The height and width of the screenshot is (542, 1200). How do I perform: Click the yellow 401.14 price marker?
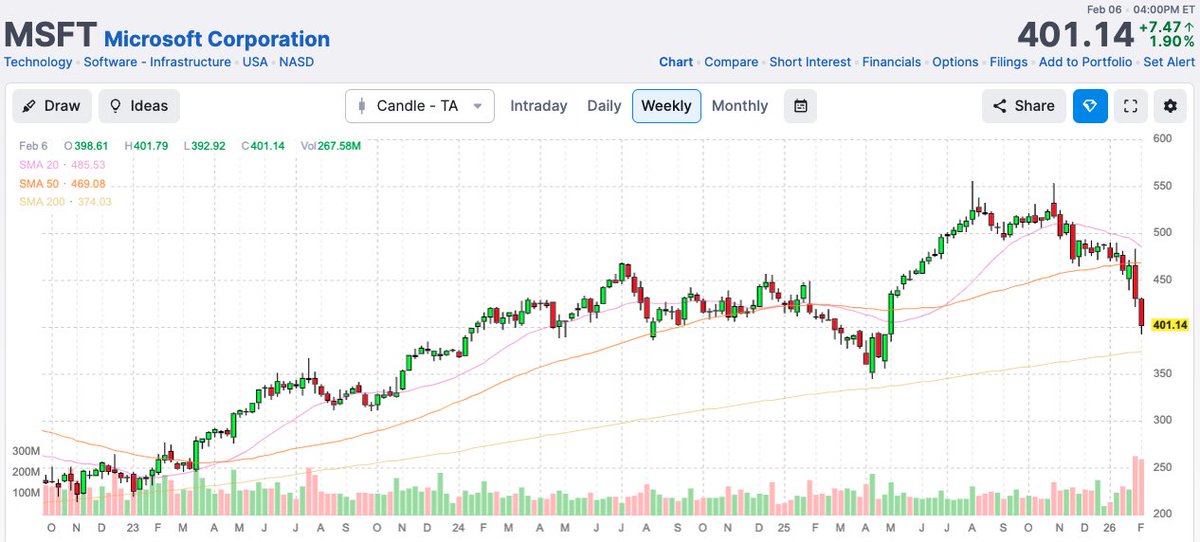[1168, 325]
